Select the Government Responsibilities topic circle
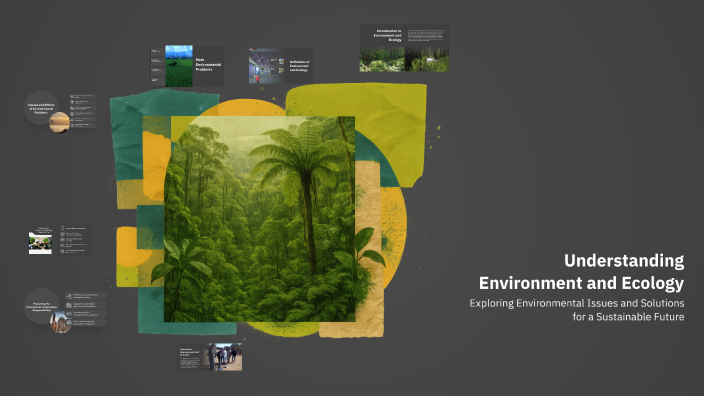The height and width of the screenshot is (396, 704). pos(41,306)
